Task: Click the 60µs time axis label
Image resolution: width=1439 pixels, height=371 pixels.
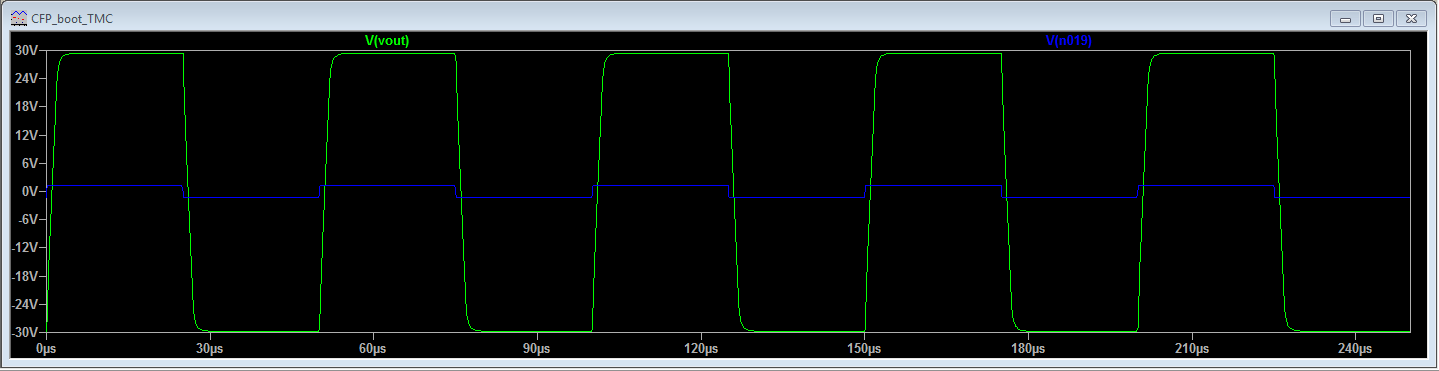Action: [373, 349]
